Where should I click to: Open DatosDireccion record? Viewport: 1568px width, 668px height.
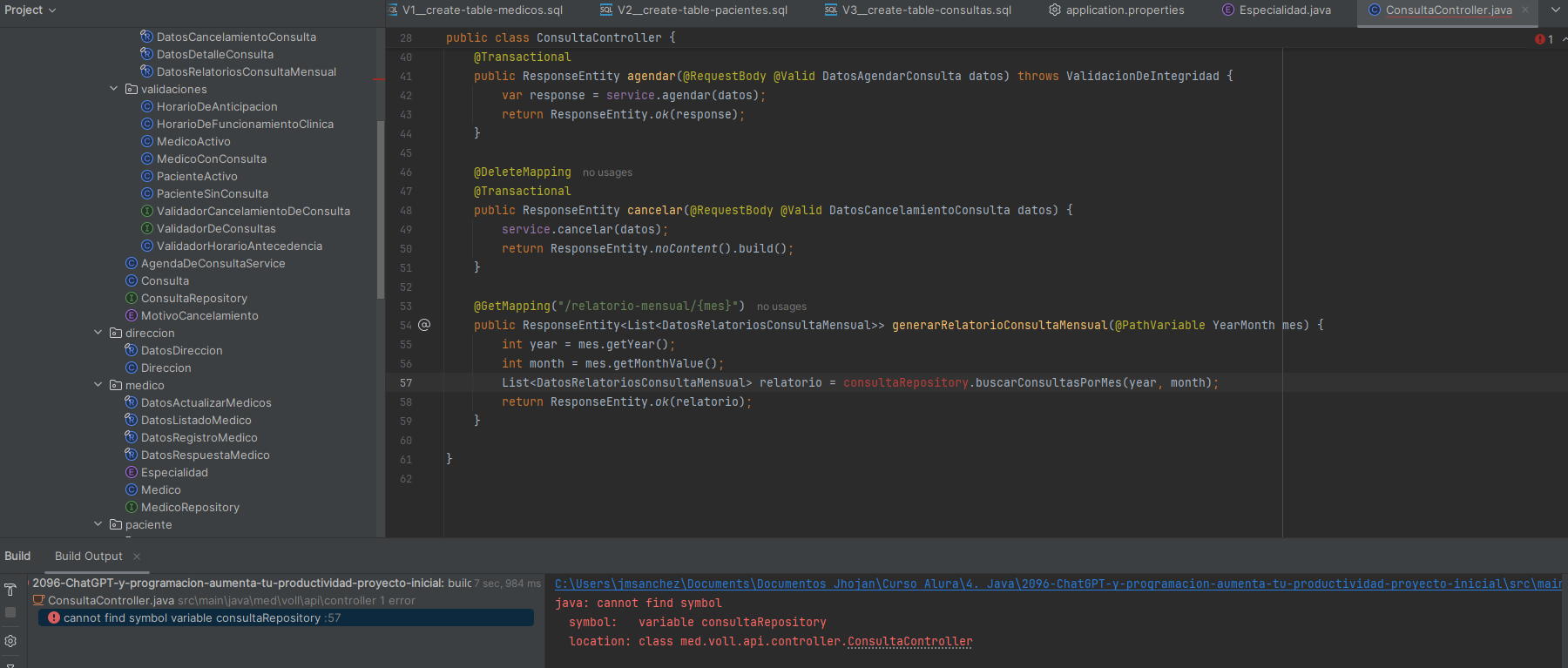(x=181, y=350)
